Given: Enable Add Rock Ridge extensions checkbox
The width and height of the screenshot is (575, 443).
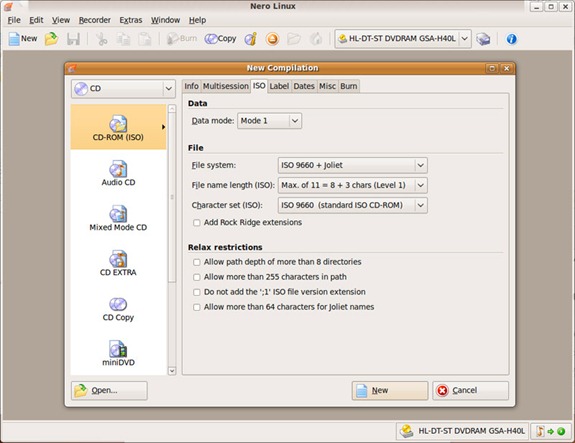Looking at the screenshot, I should point(197,223).
